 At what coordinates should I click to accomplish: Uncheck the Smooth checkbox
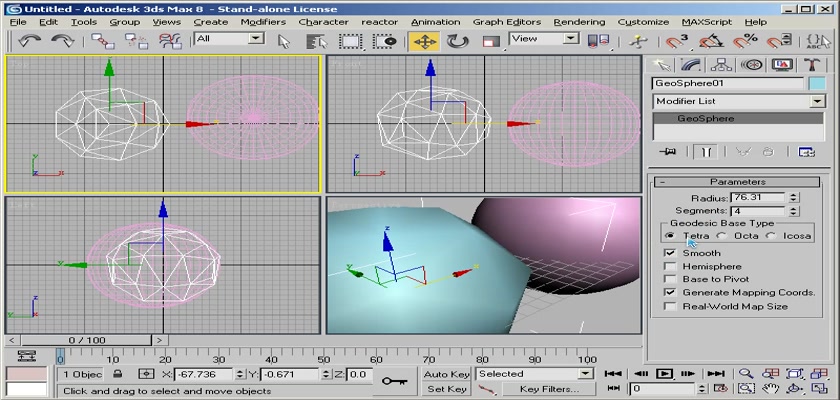tap(670, 253)
